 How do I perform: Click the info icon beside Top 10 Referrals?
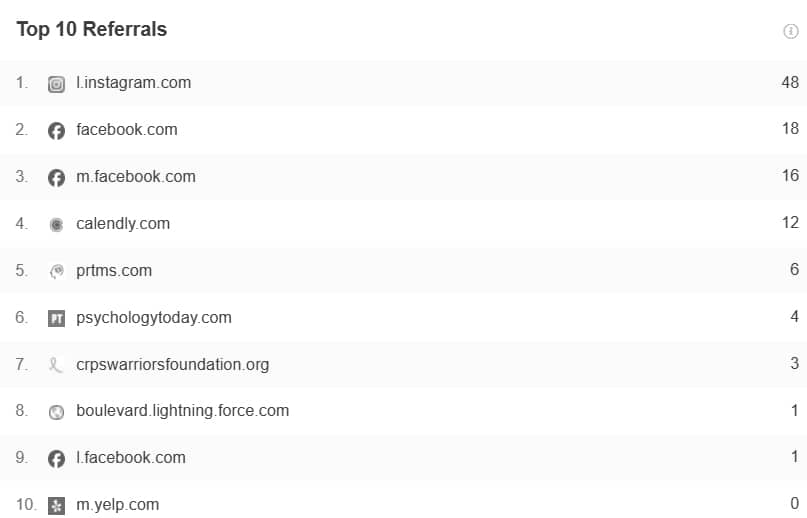tap(790, 31)
